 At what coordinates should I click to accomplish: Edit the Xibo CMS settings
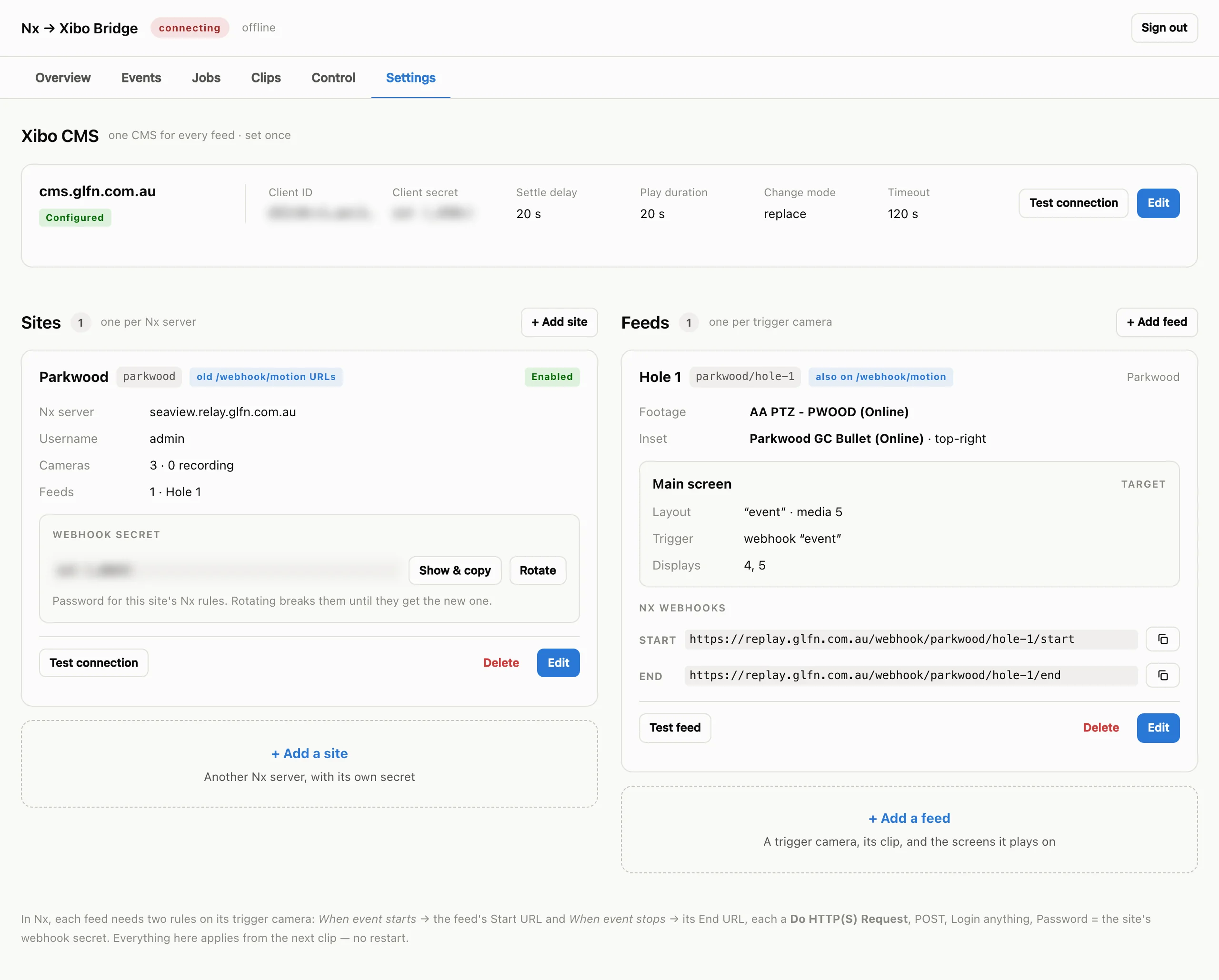click(x=1158, y=203)
